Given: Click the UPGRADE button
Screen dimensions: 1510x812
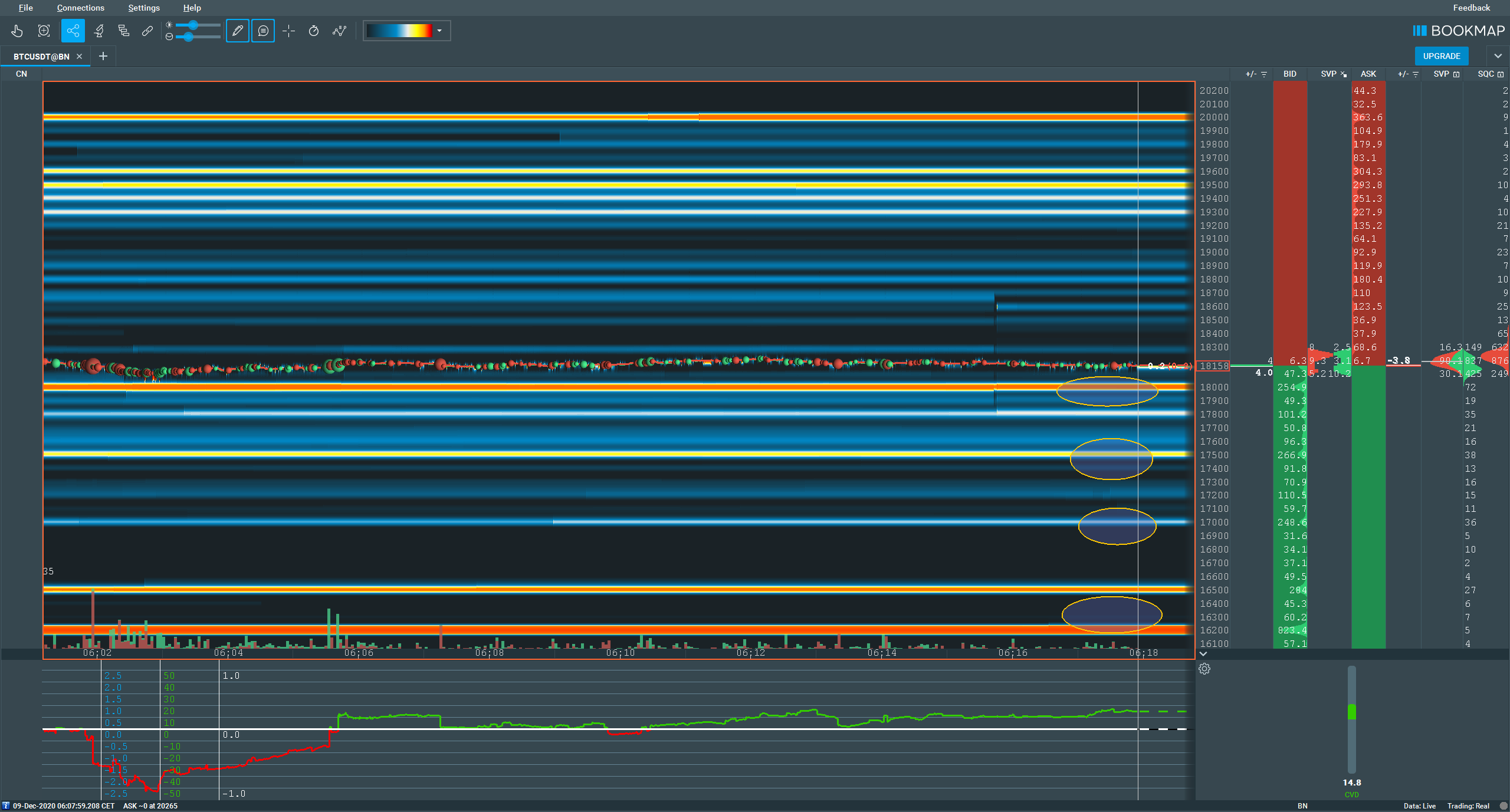Looking at the screenshot, I should coord(1441,56).
